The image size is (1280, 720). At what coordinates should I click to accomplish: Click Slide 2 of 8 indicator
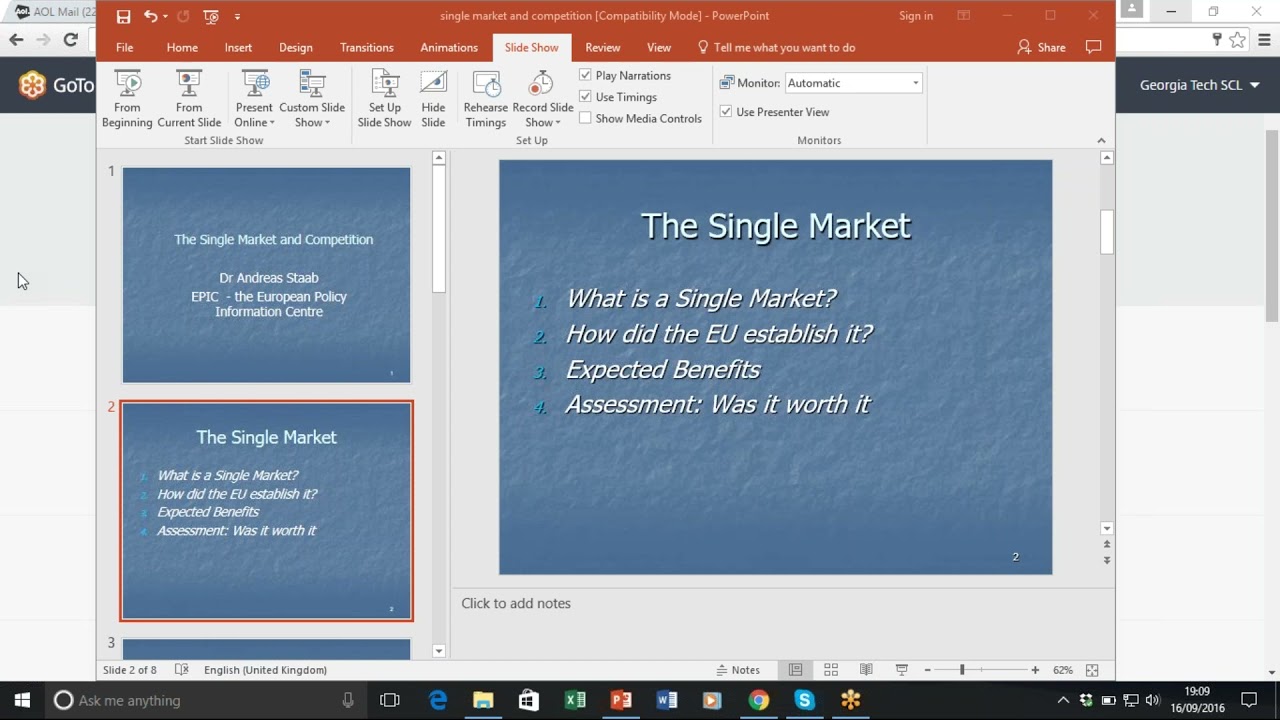[x=130, y=670]
